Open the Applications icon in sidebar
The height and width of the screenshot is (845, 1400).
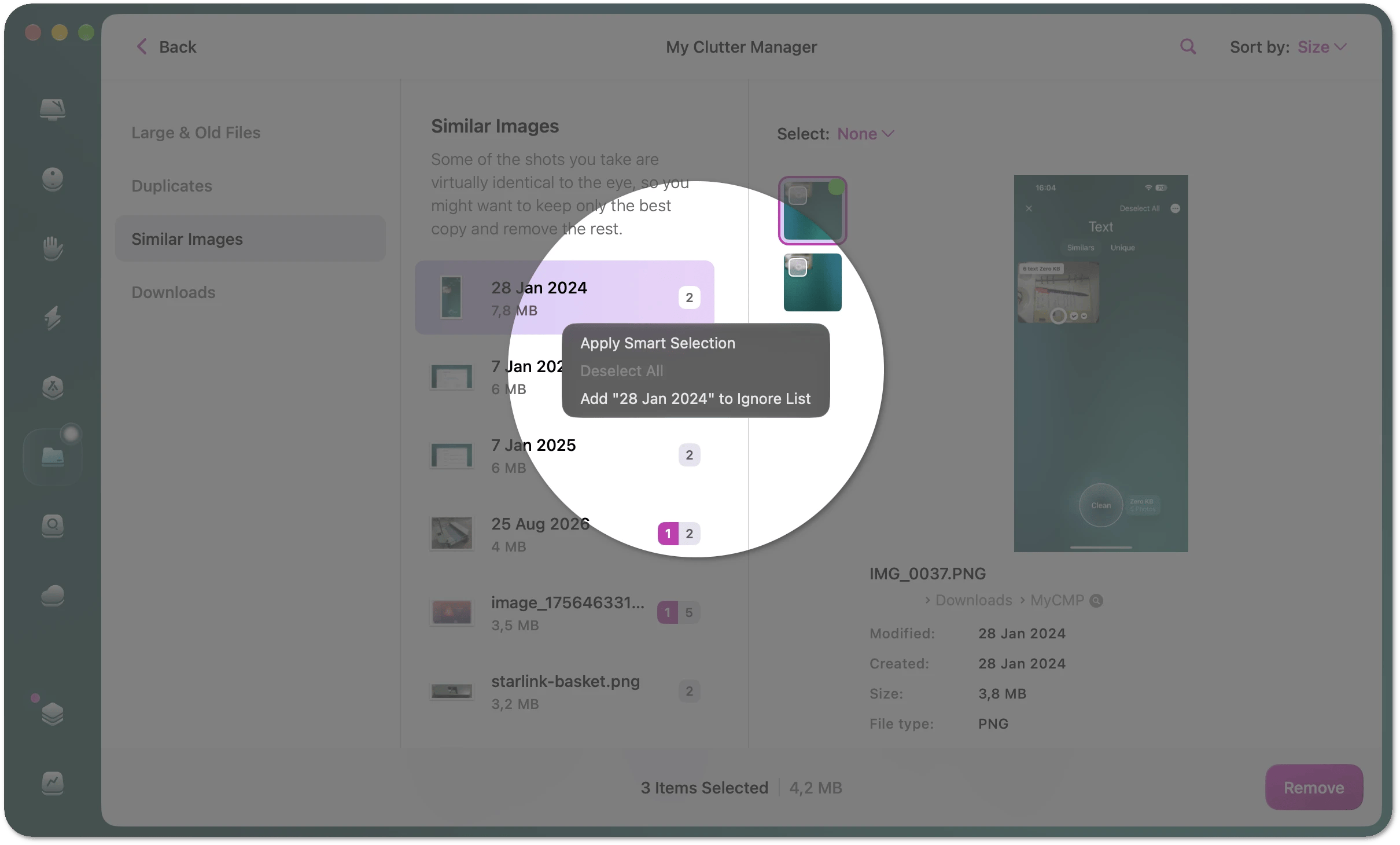click(53, 387)
